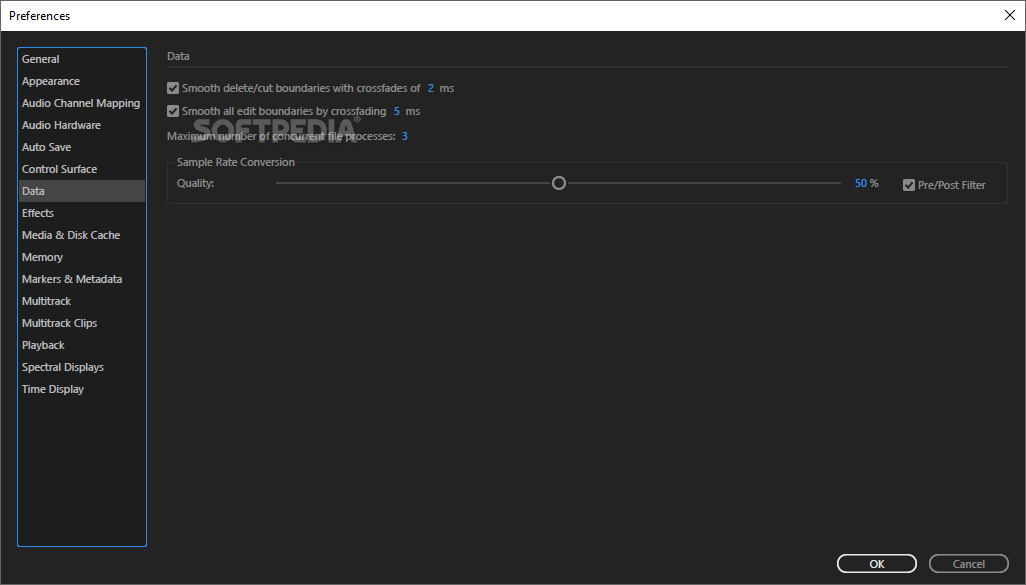Screen dimensions: 1026x585
Task: Open the Effects preferences
Action: [x=82, y=213]
